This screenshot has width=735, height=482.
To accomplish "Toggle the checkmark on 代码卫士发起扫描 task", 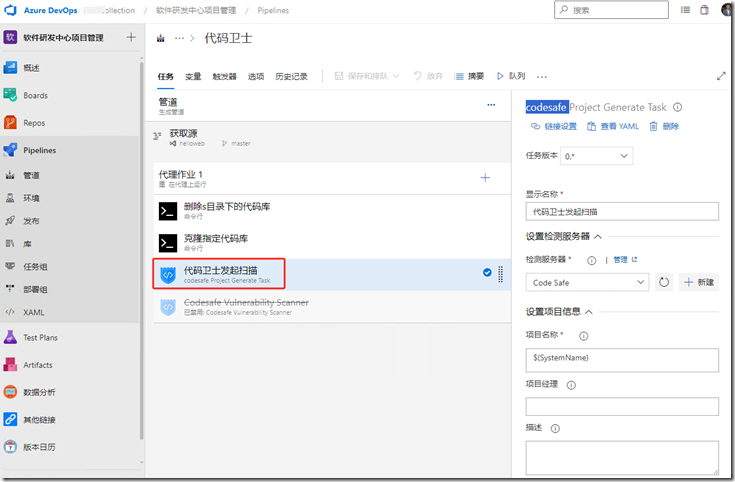I will tap(487, 272).
